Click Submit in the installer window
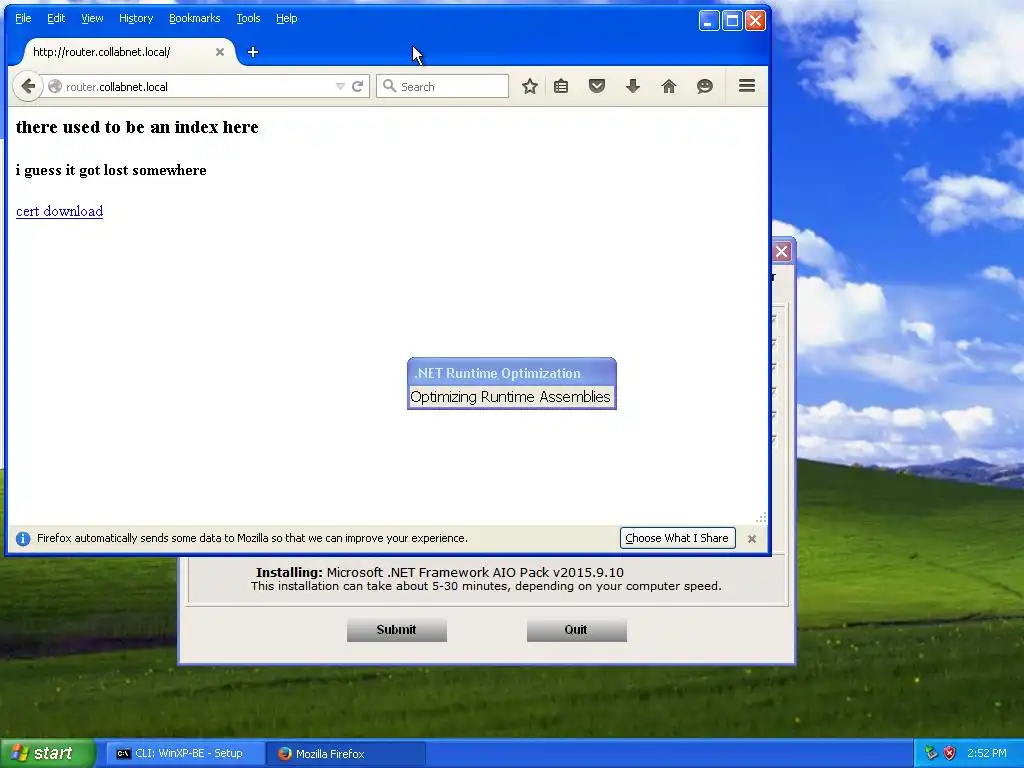The image size is (1024, 768). point(396,630)
